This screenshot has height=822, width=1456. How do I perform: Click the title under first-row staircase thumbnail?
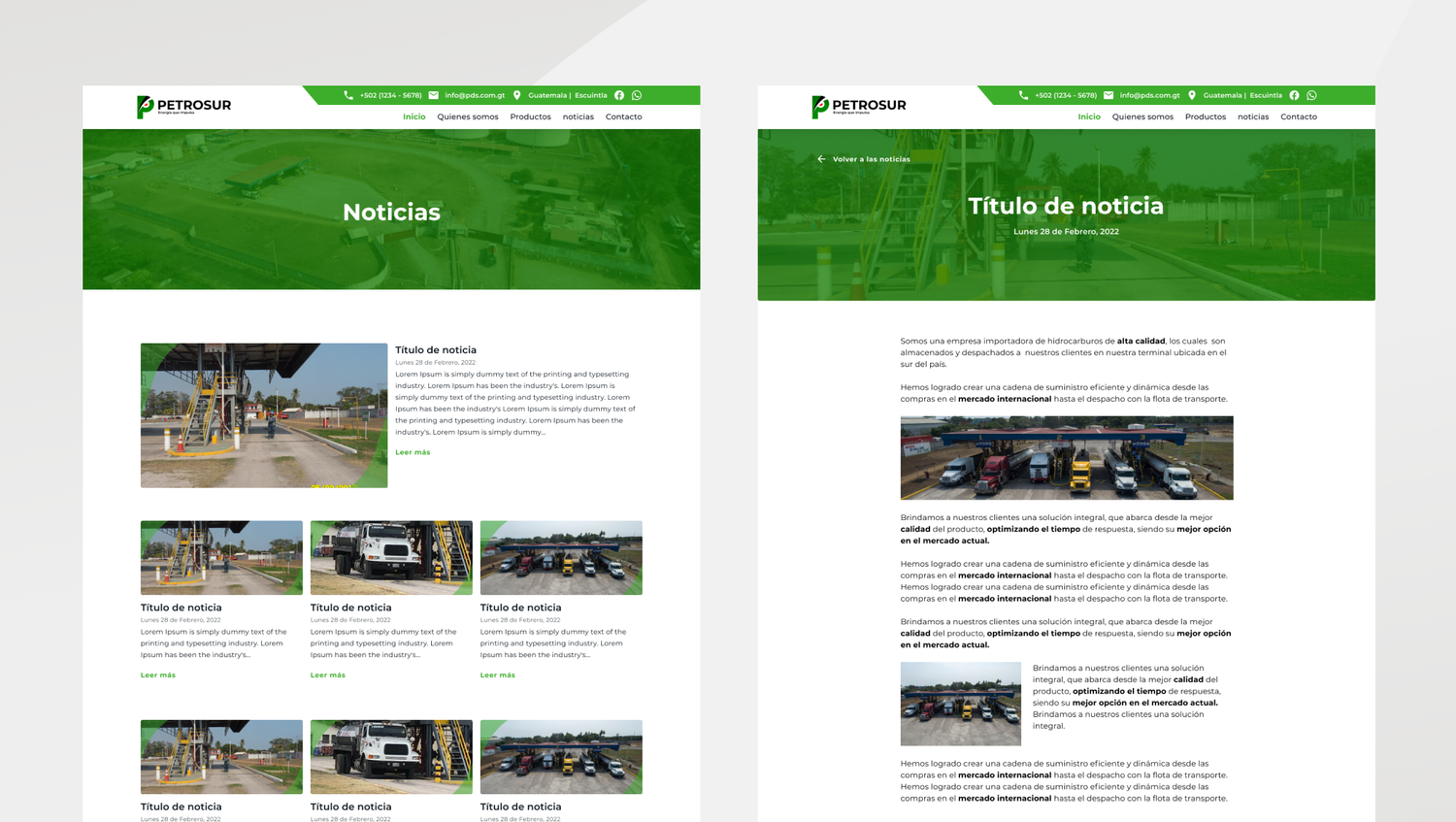tap(182, 608)
